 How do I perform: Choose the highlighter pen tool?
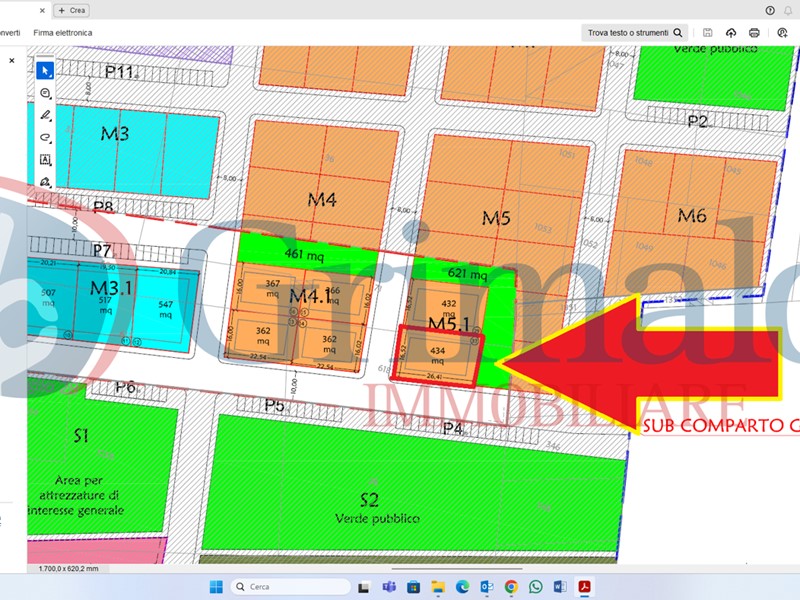click(45, 116)
